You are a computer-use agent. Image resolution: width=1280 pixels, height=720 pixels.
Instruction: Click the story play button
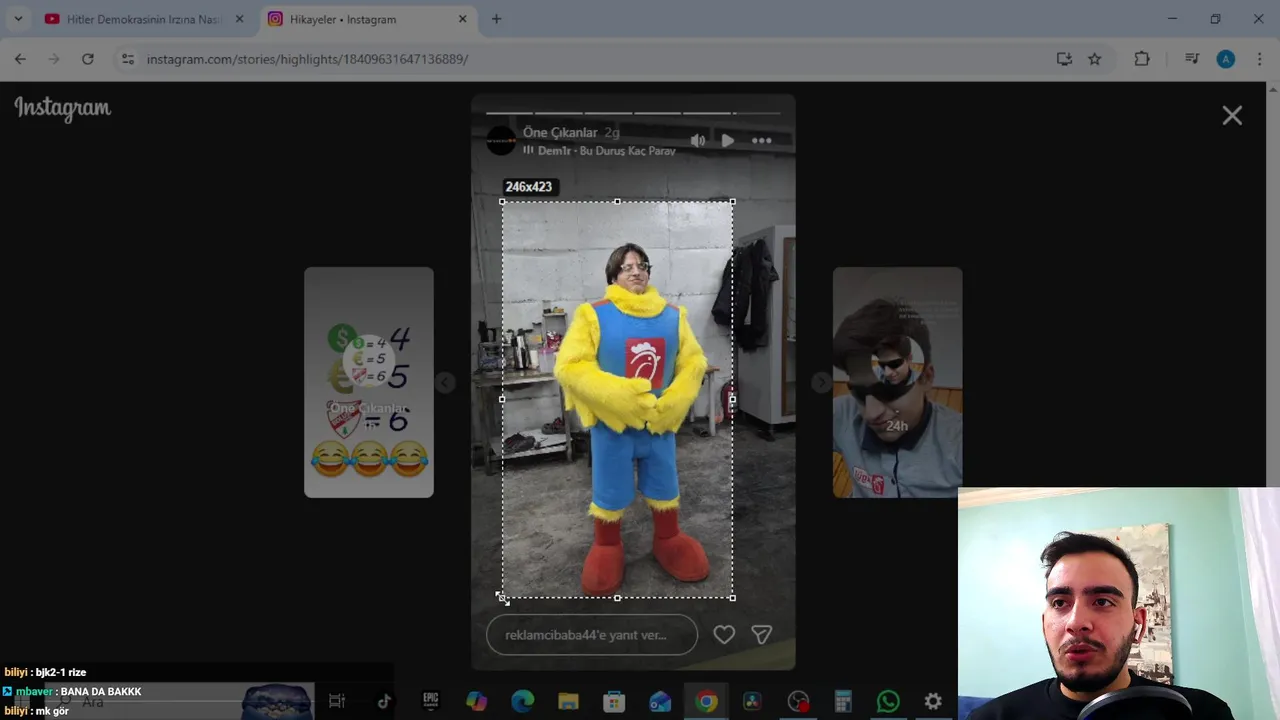tap(728, 141)
